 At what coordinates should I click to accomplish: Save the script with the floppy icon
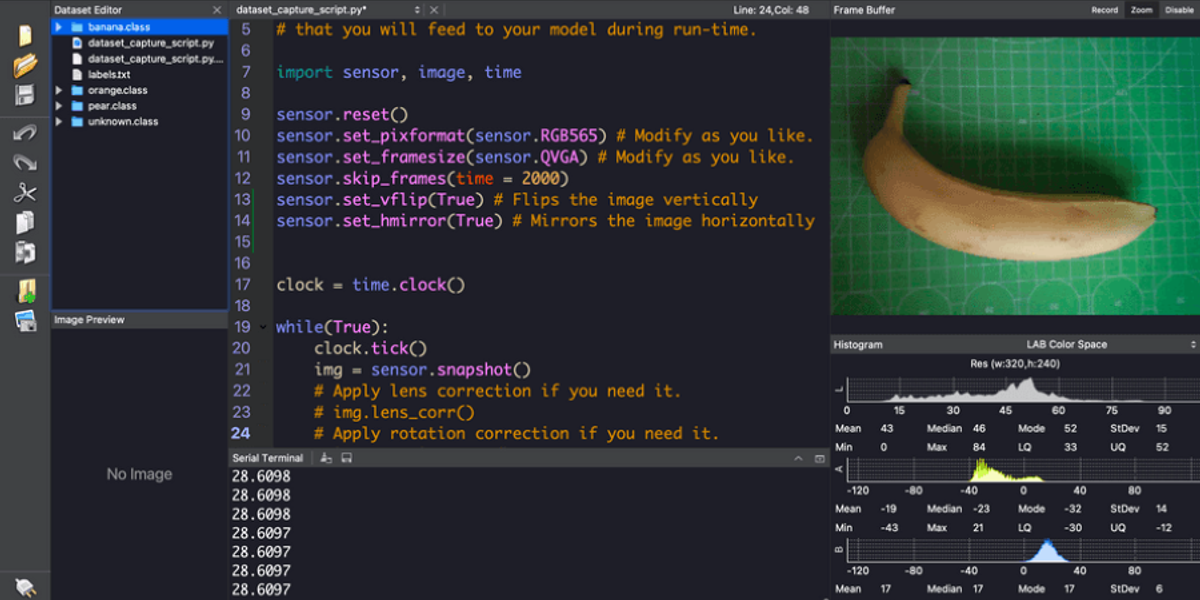point(25,96)
